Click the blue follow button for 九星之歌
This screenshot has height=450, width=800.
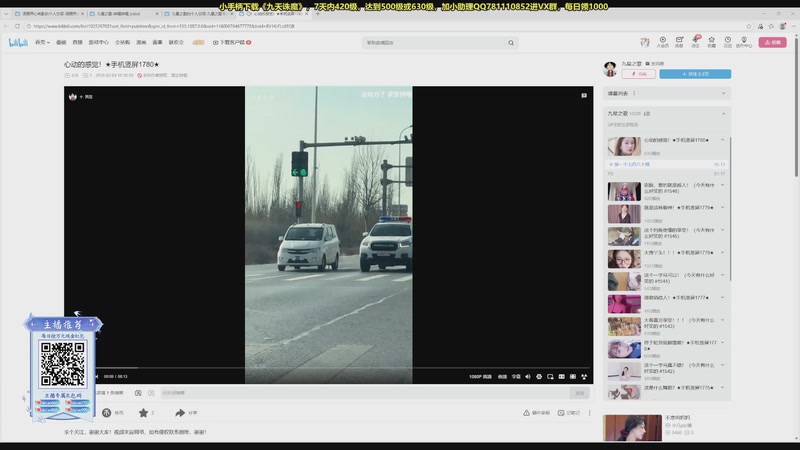695,74
